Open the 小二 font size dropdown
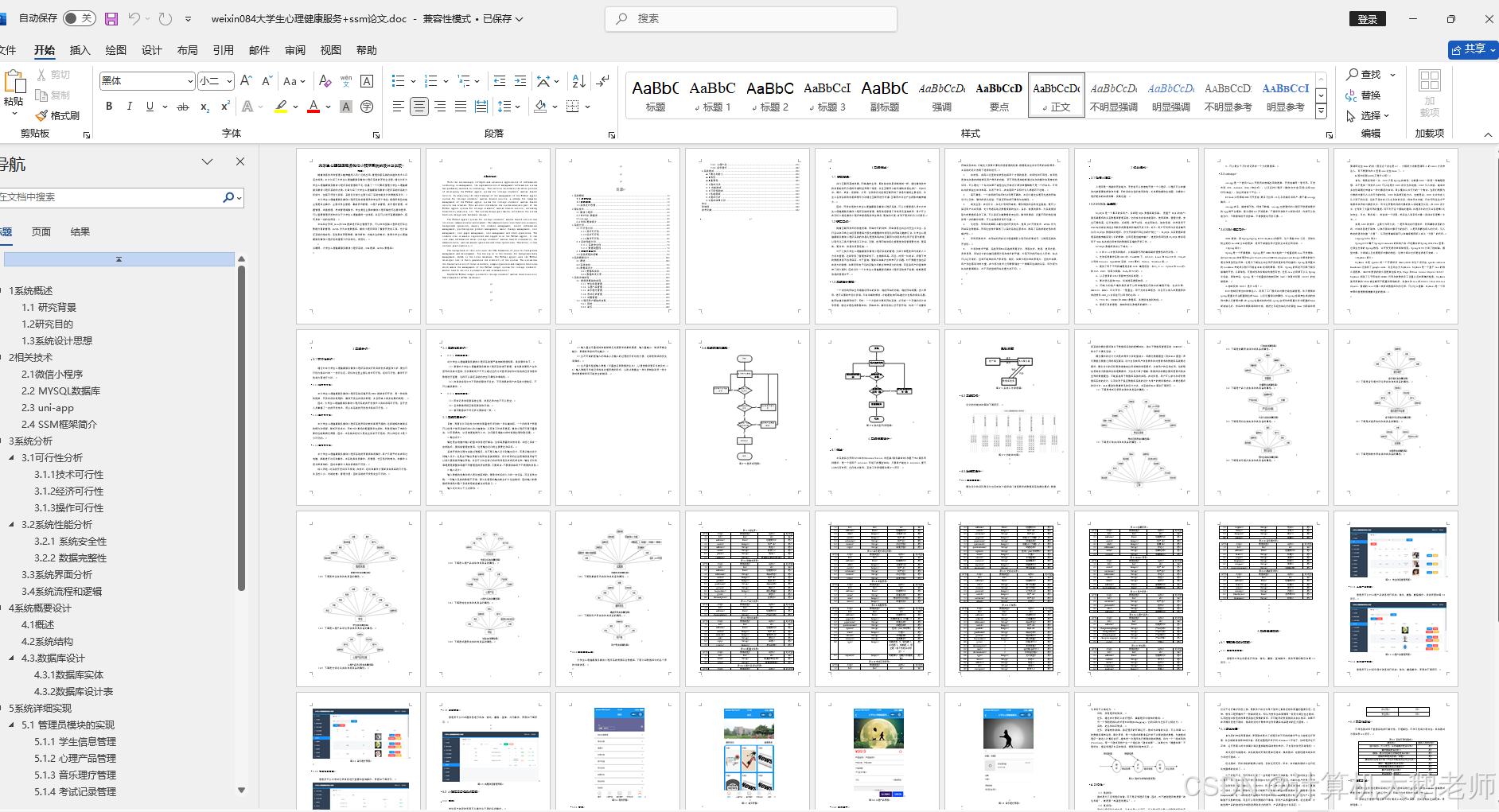The image size is (1499, 812). [229, 81]
